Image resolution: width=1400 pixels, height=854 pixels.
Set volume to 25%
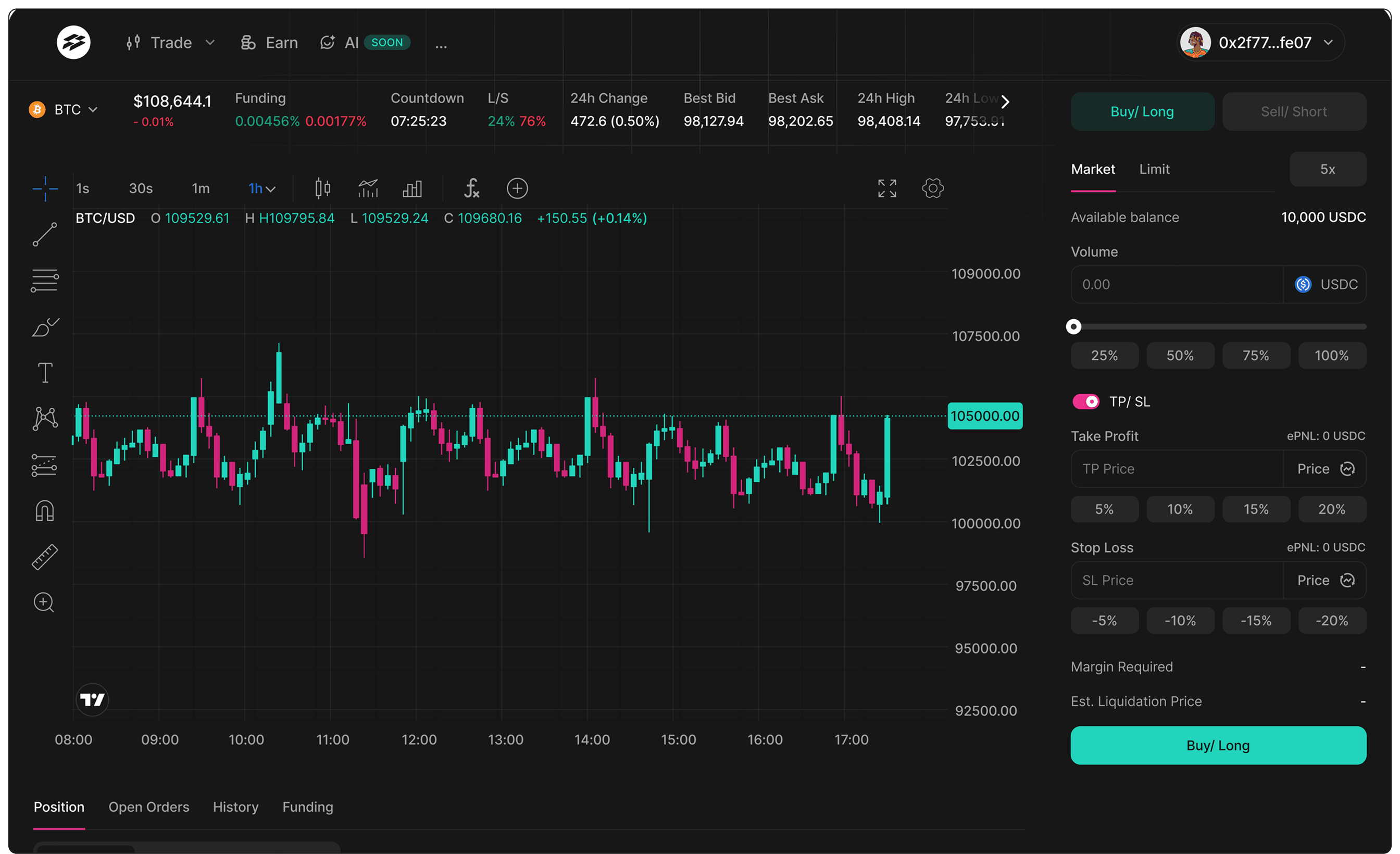pyautogui.click(x=1104, y=356)
